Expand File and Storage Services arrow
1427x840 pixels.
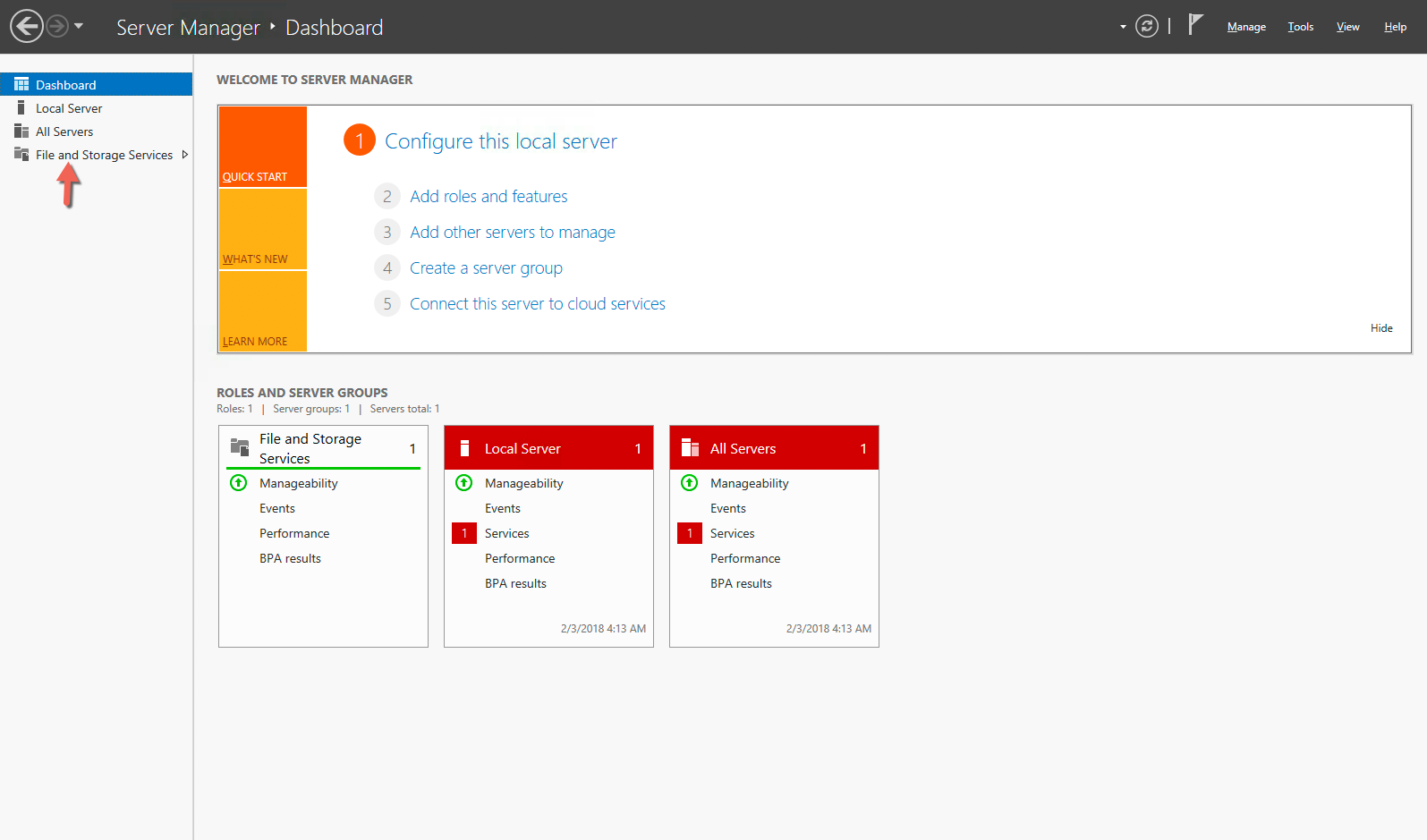185,154
